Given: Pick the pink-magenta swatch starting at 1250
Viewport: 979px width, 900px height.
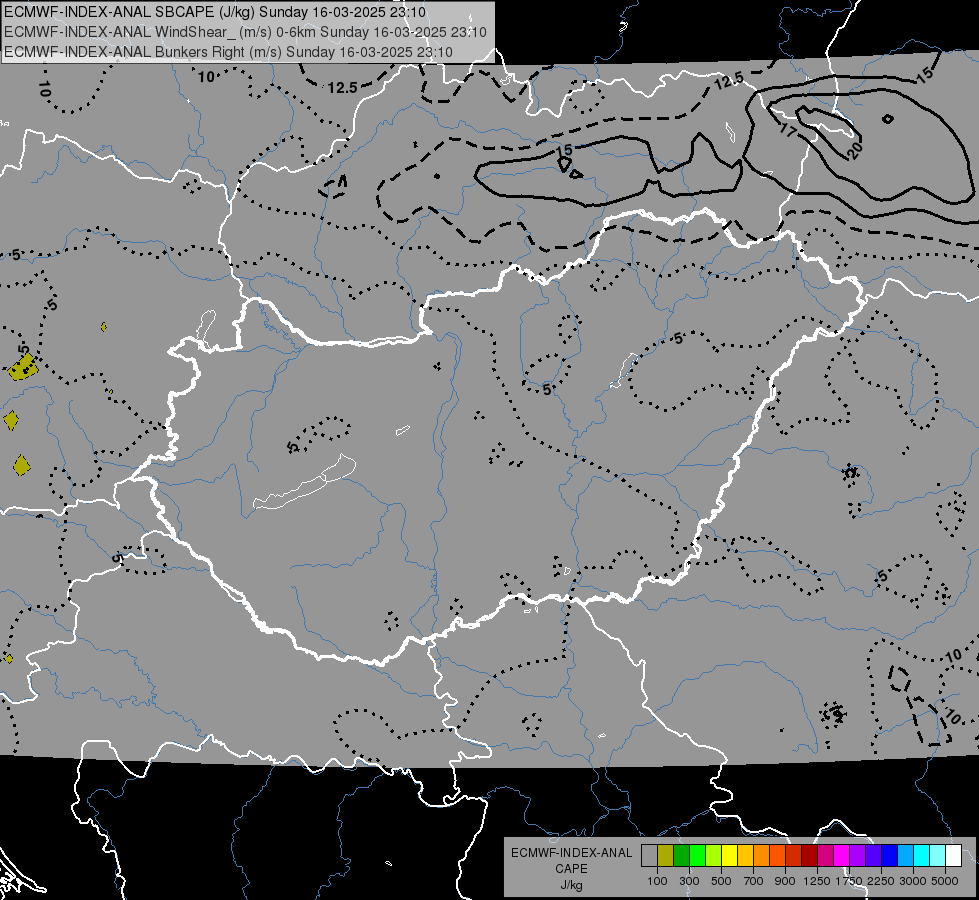Looking at the screenshot, I should tap(825, 855).
